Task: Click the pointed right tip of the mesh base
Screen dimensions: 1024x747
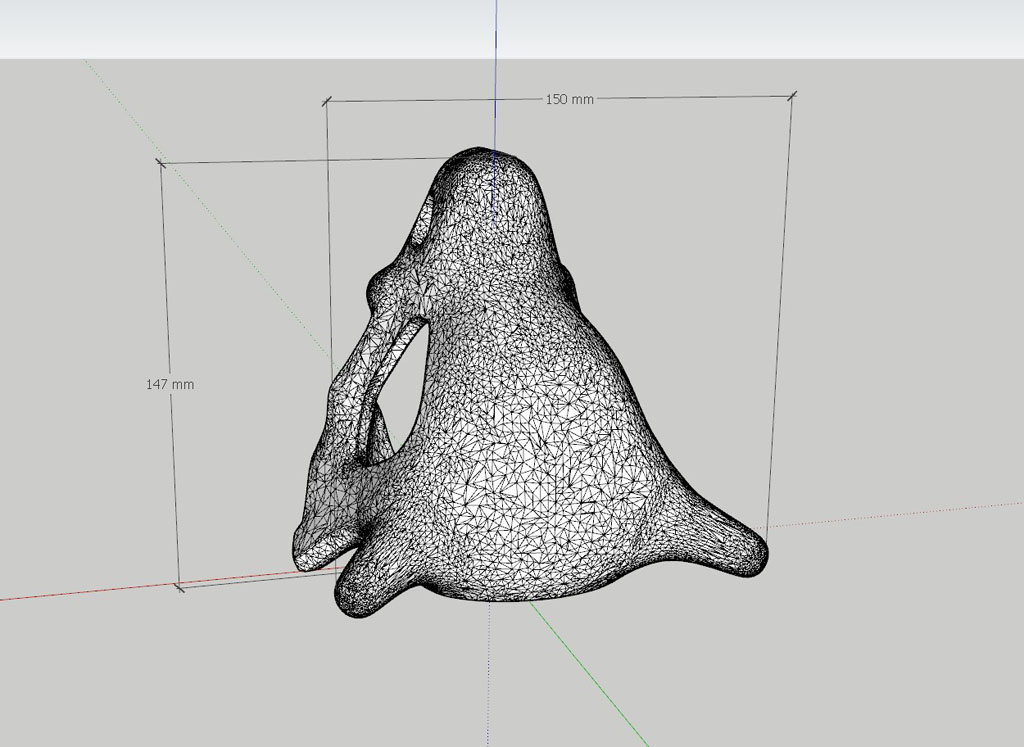Action: (757, 555)
